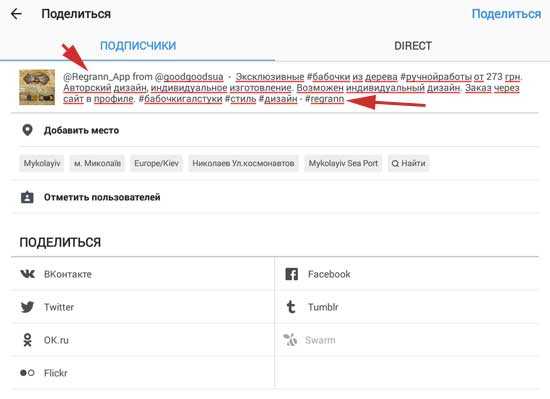
Task: Click the Найти location search chip
Action: point(408,163)
